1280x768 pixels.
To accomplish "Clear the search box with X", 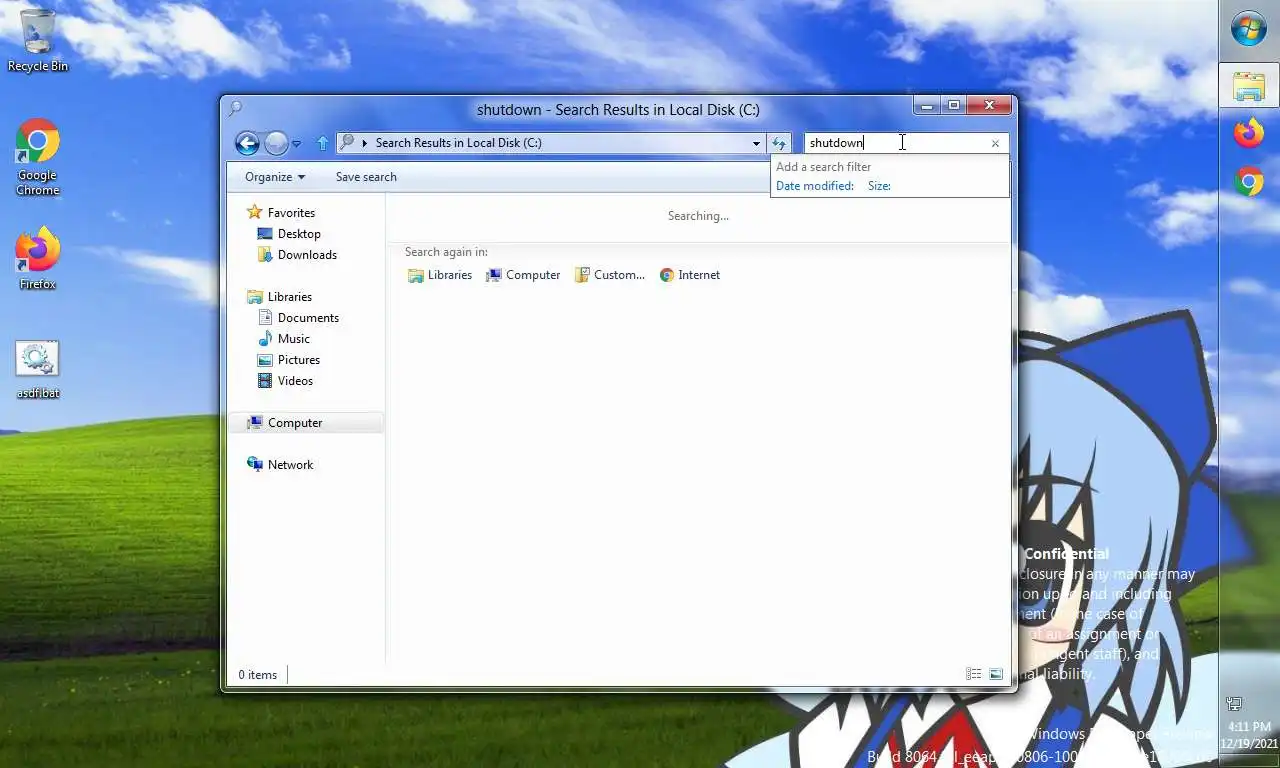I will [995, 143].
